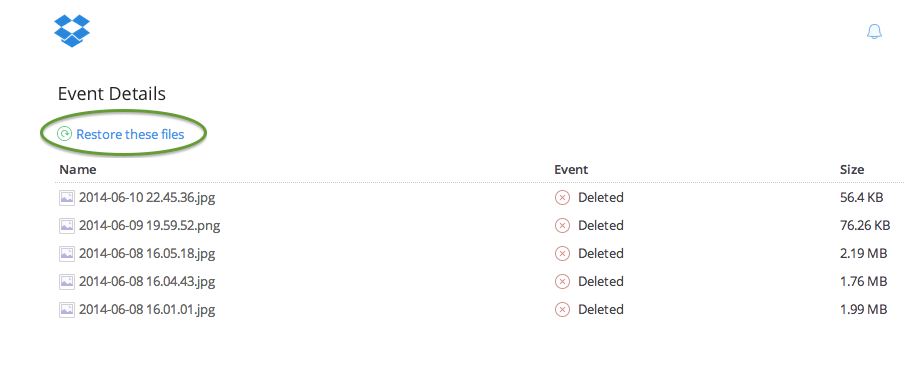Click image icon for 2014-06-08 16.04.43.jpg
This screenshot has width=904, height=367.
(x=67, y=282)
